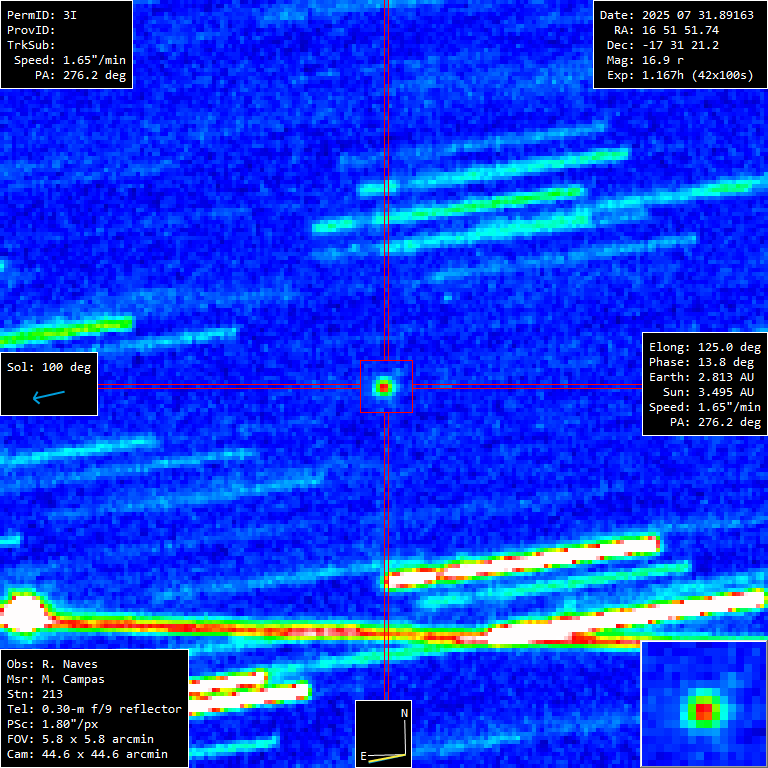Select the 'Elong: 125.0 deg' text
Screen dimensions: 768x768
pyautogui.click(x=705, y=347)
